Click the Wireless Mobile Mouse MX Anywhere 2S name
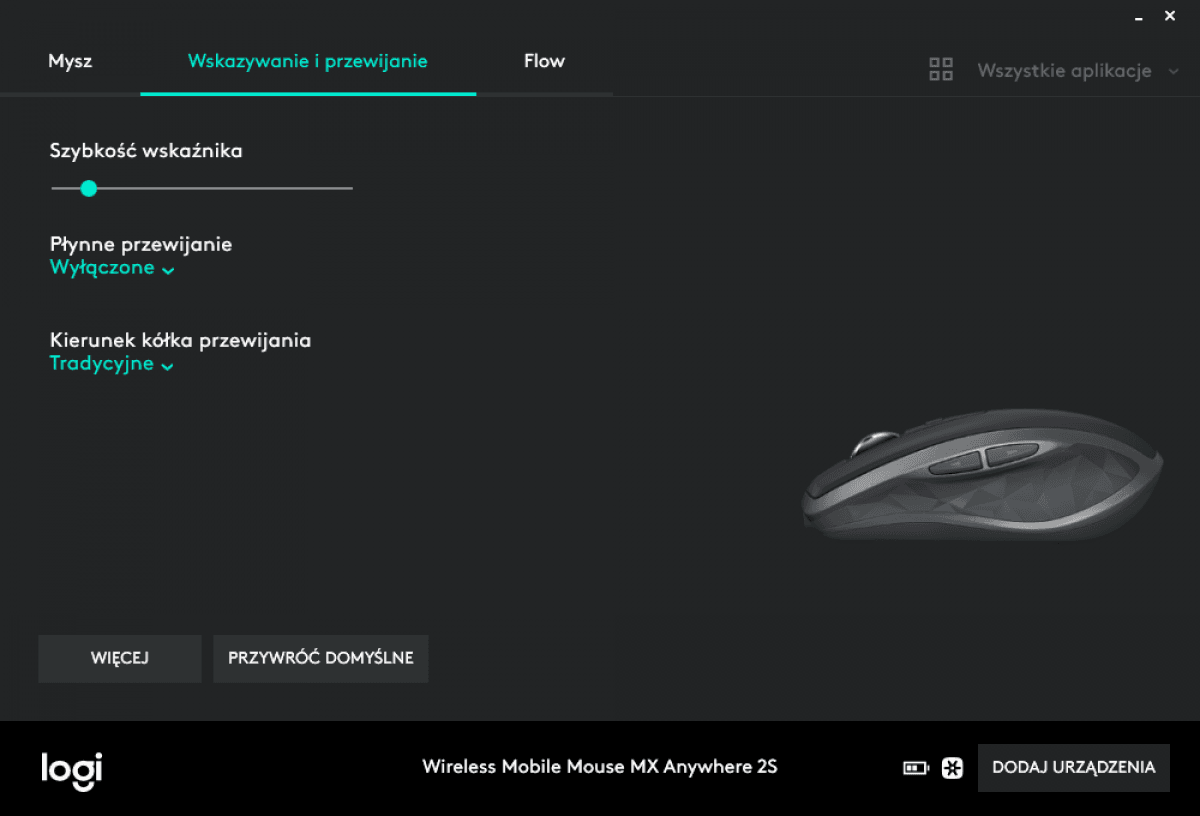The height and width of the screenshot is (816, 1200). [x=599, y=767]
